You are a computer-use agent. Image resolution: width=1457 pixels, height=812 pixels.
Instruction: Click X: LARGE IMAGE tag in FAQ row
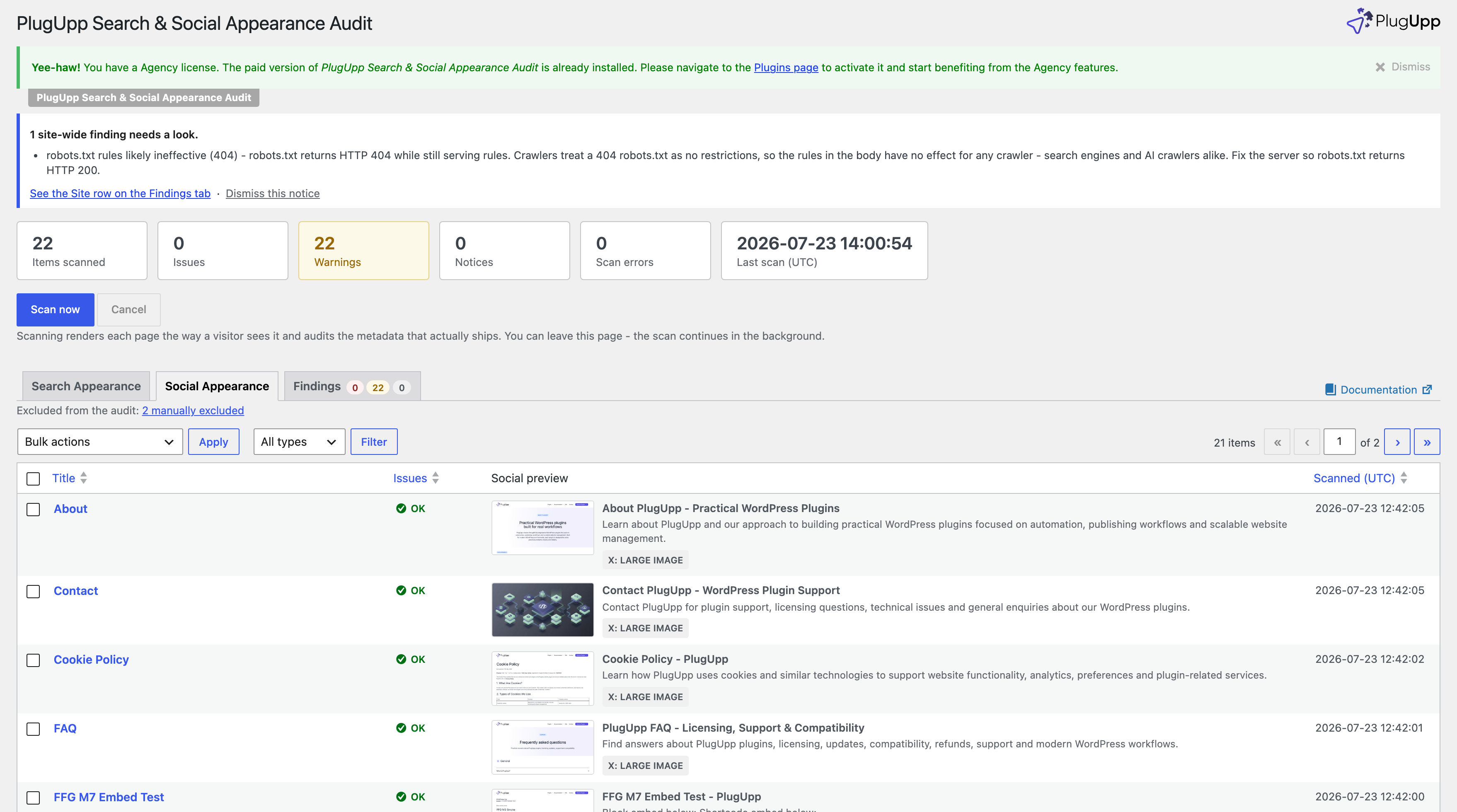[x=645, y=766]
